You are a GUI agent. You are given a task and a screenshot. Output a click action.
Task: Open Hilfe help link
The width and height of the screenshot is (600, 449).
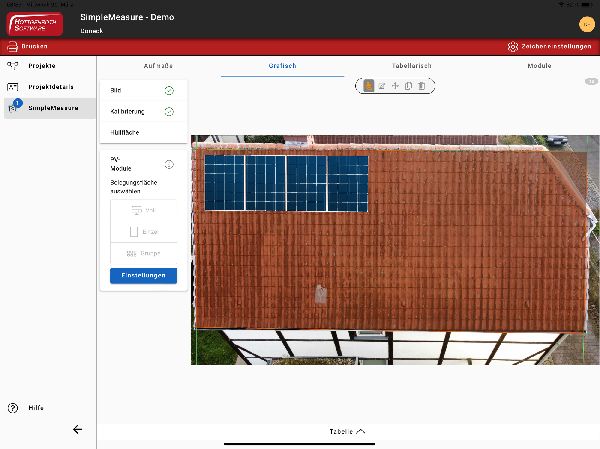[35, 408]
